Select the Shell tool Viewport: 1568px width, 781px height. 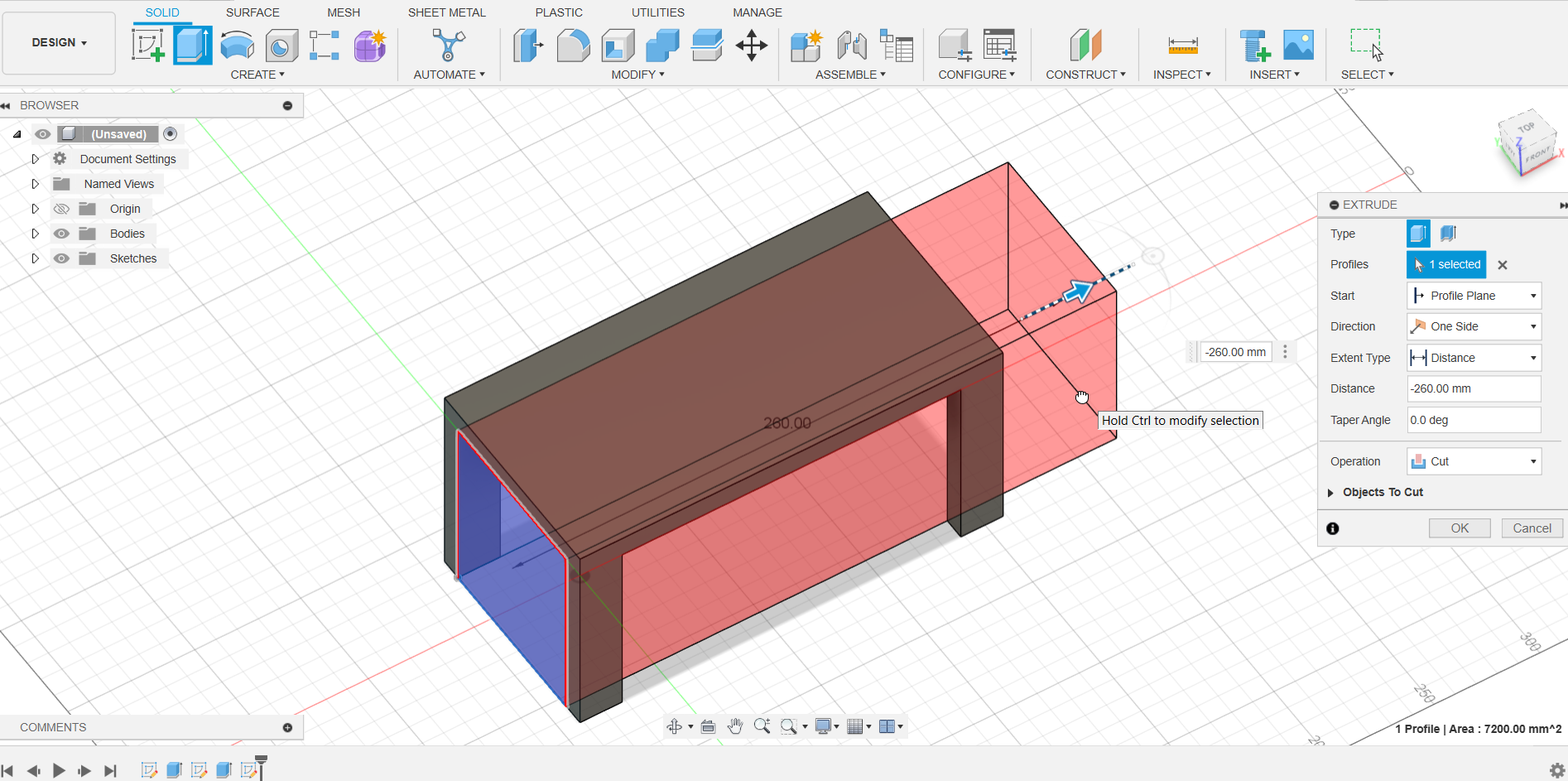[618, 46]
